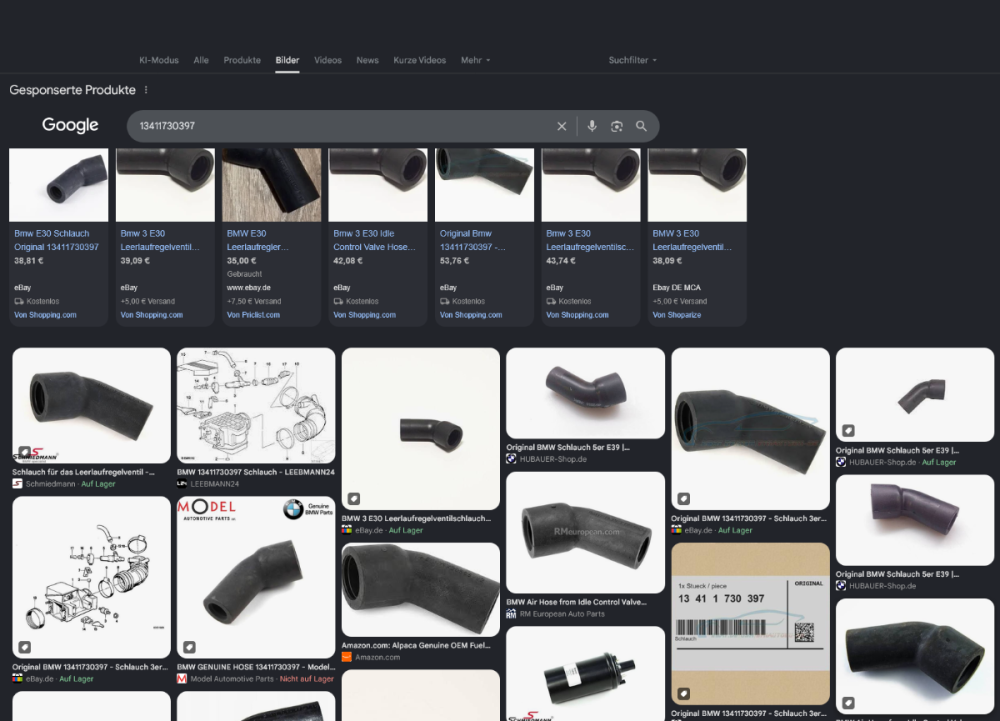Open Original Bmw 13411730397 listing for 53,76 €
Viewport: 1000px width, 721px height.
[473, 240]
